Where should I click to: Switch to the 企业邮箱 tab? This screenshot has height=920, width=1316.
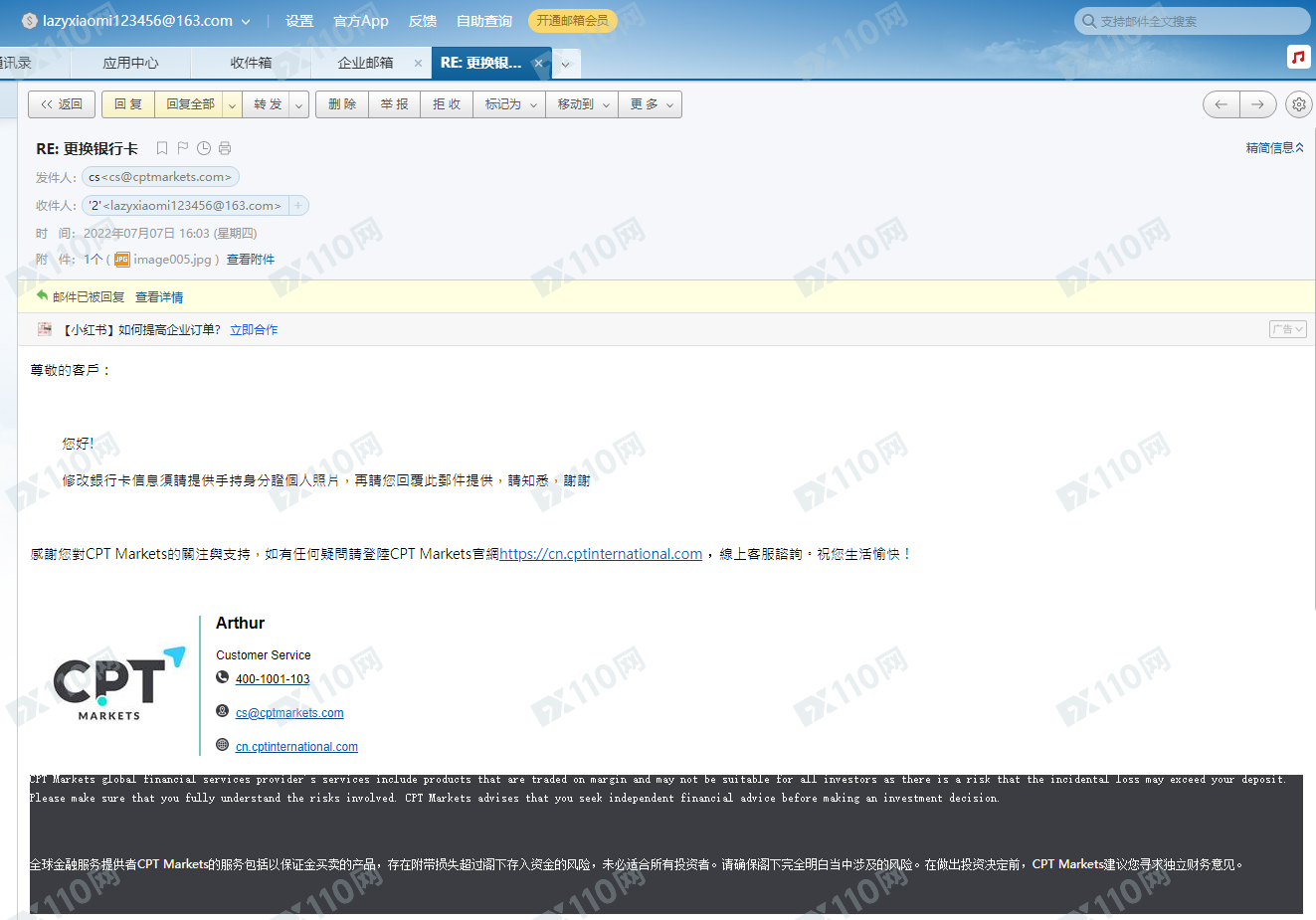click(365, 63)
